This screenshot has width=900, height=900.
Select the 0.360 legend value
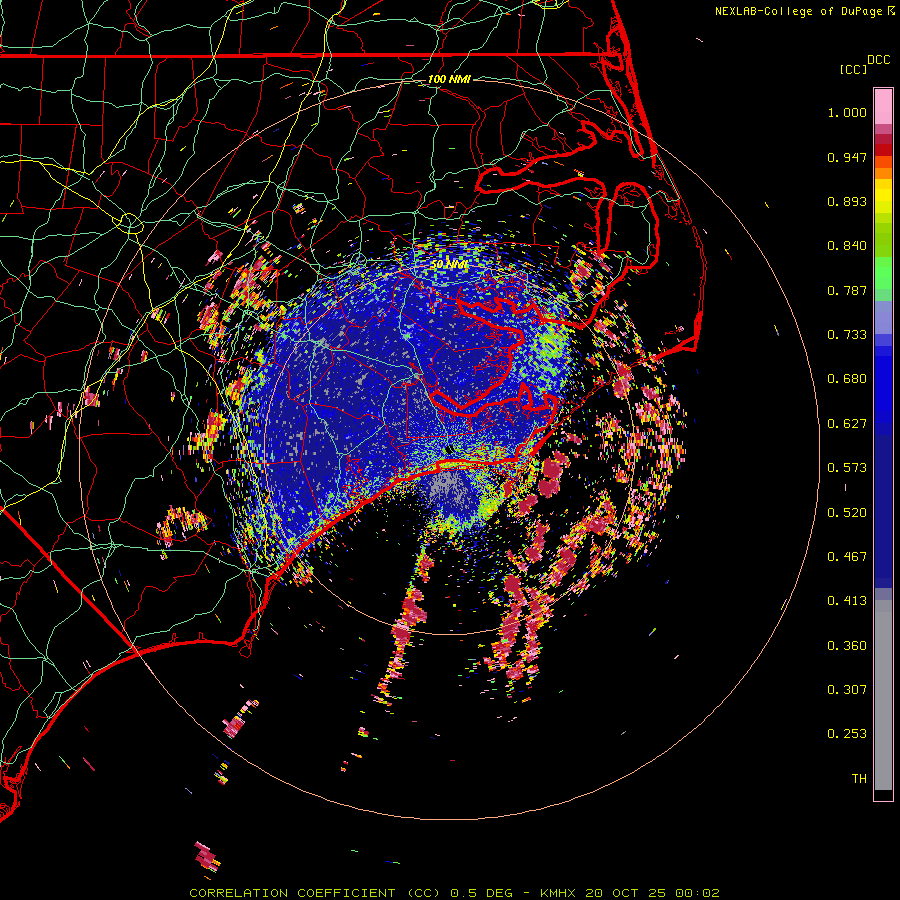pyautogui.click(x=847, y=646)
